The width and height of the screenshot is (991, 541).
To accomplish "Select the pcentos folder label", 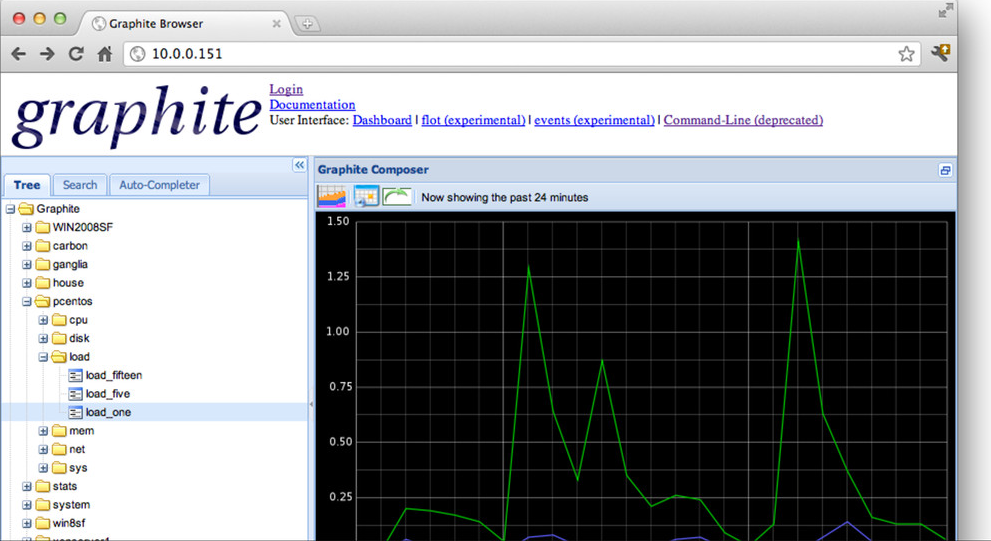I will (x=73, y=301).
